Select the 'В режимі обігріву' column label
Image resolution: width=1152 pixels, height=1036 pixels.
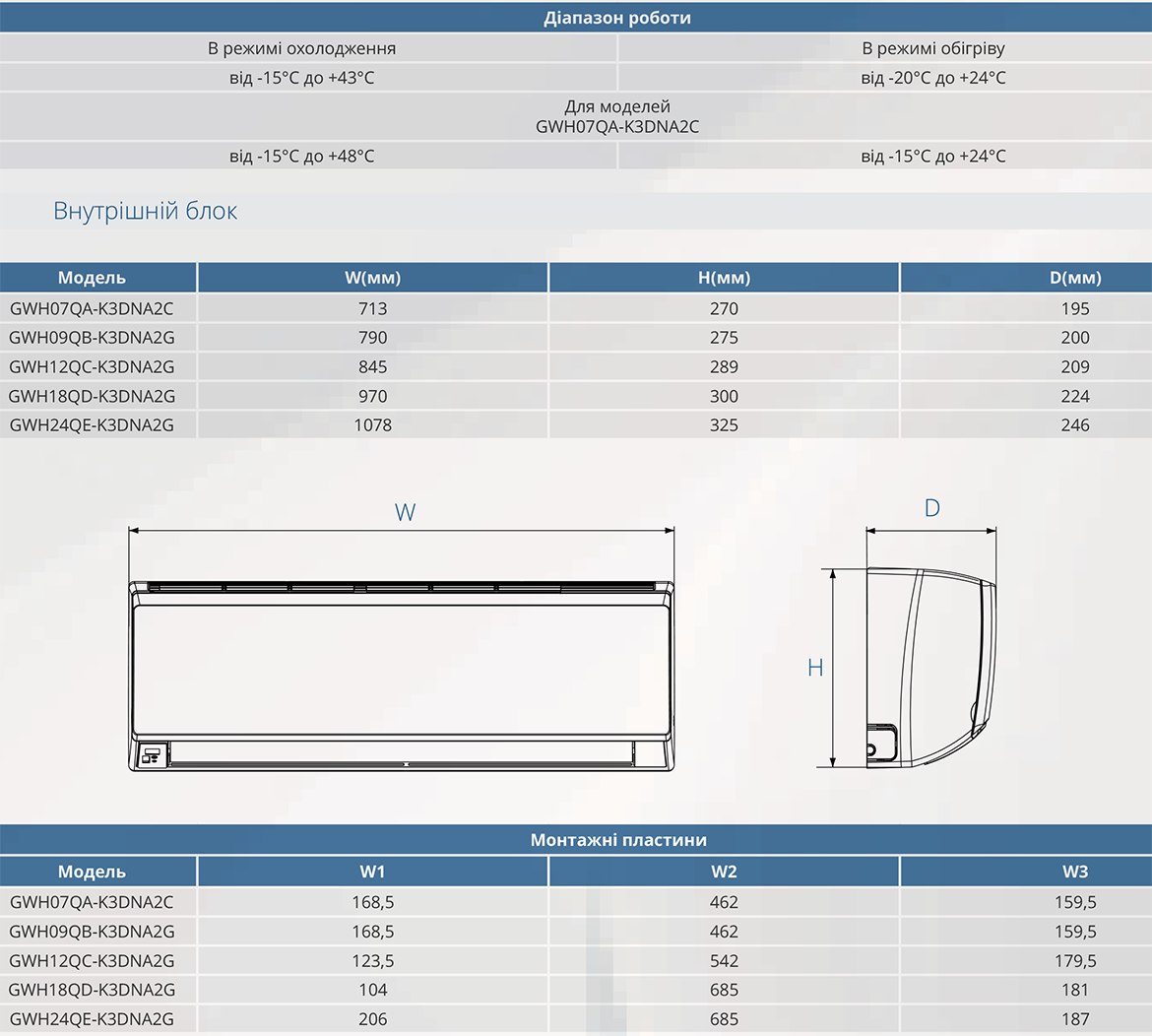tap(933, 48)
